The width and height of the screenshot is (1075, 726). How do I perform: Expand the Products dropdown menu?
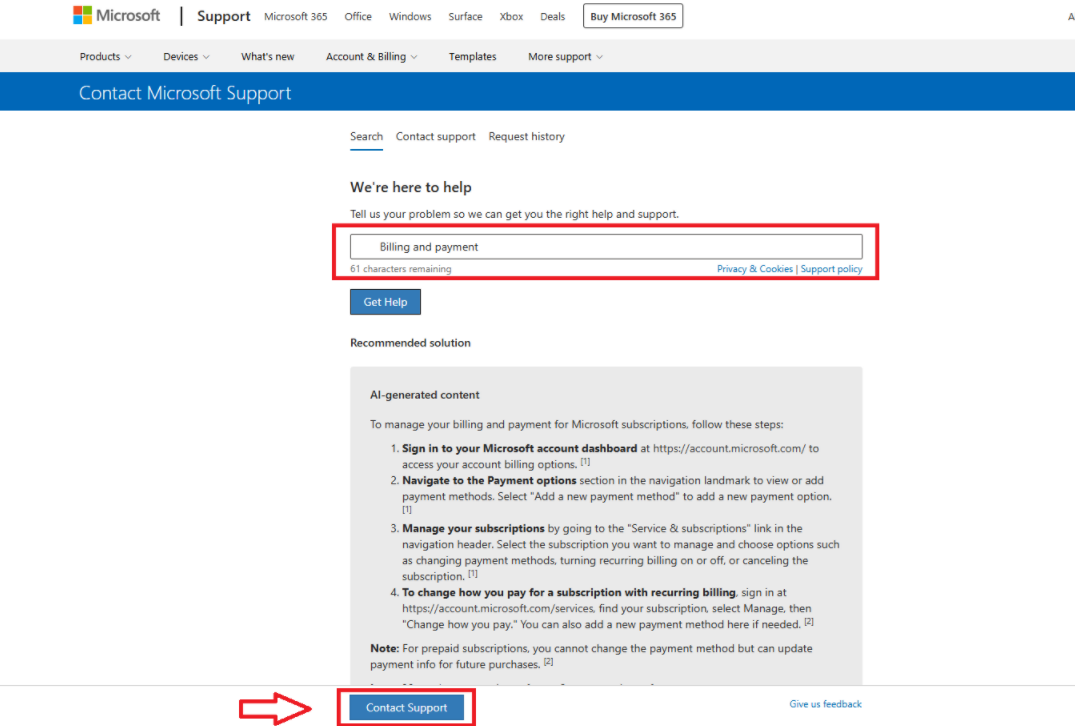click(x=106, y=56)
